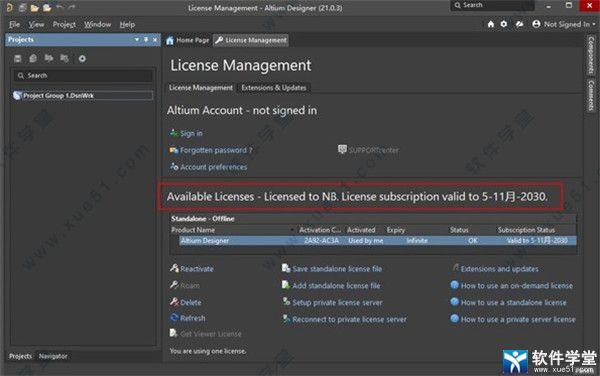The width and height of the screenshot is (600, 376).
Task: Click the Projects panel Search field
Action: 83,76
